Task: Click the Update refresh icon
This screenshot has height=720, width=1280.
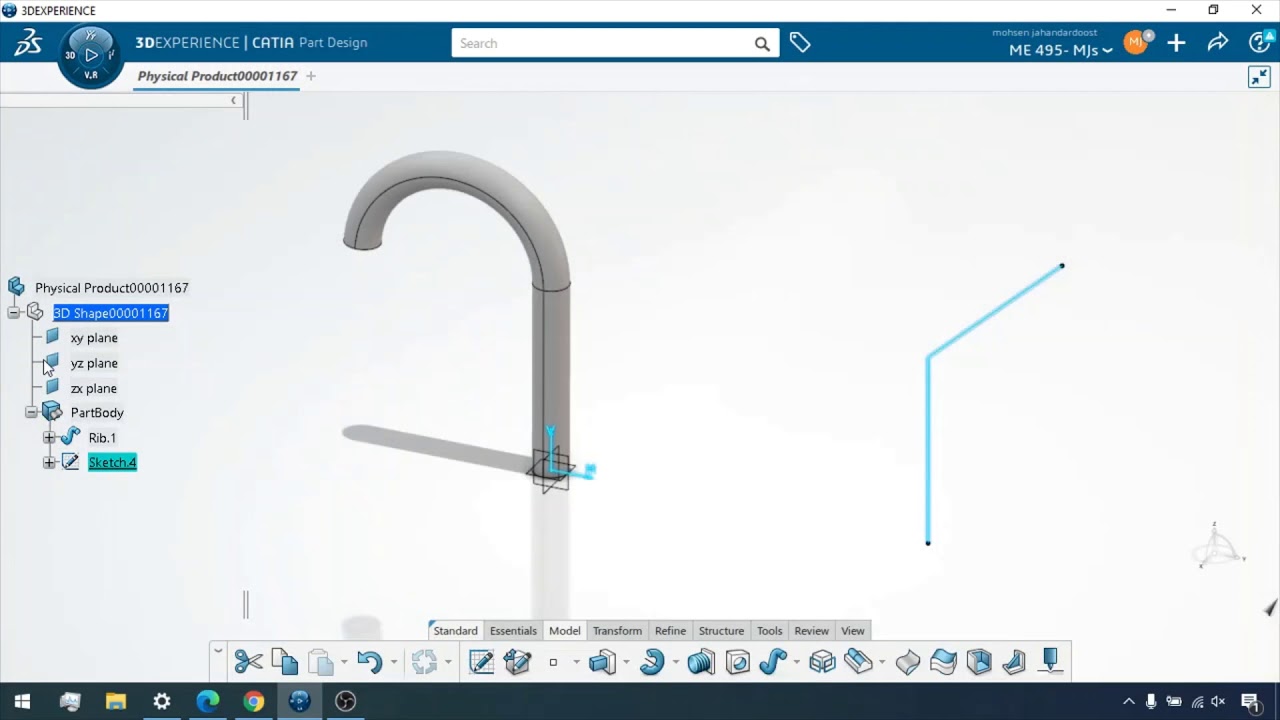Action: click(424, 661)
